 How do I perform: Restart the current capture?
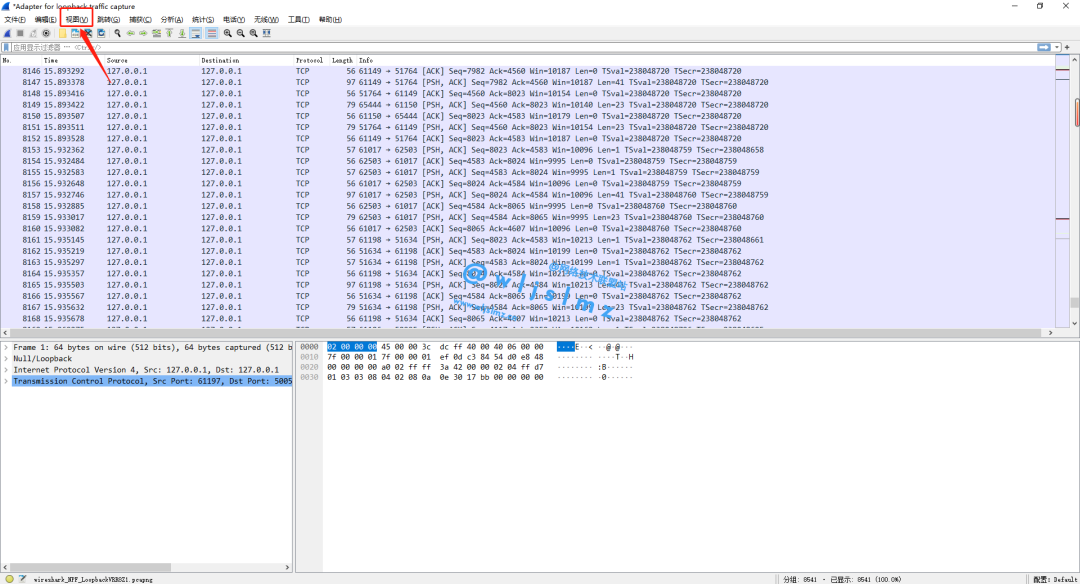pyautogui.click(x=33, y=33)
